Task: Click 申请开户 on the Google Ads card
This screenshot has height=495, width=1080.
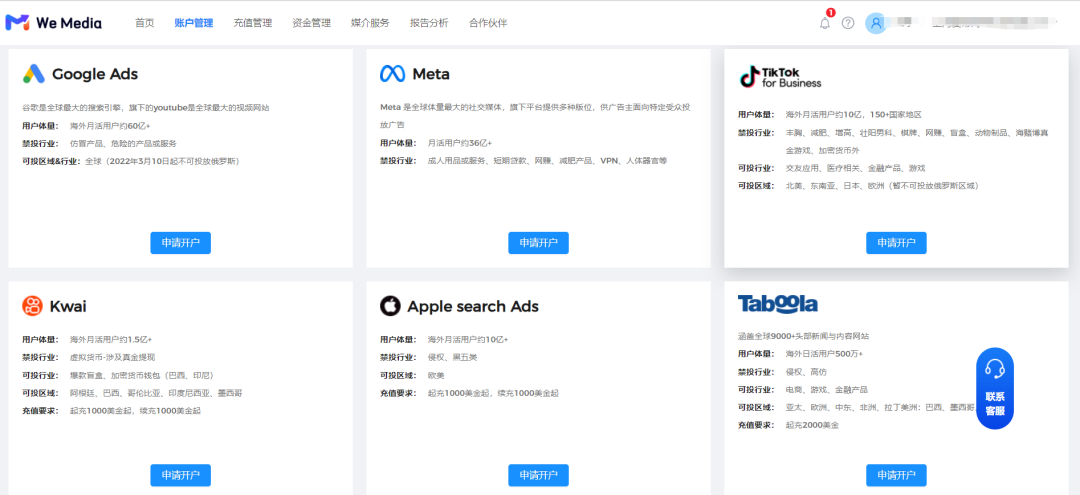Action: point(180,243)
